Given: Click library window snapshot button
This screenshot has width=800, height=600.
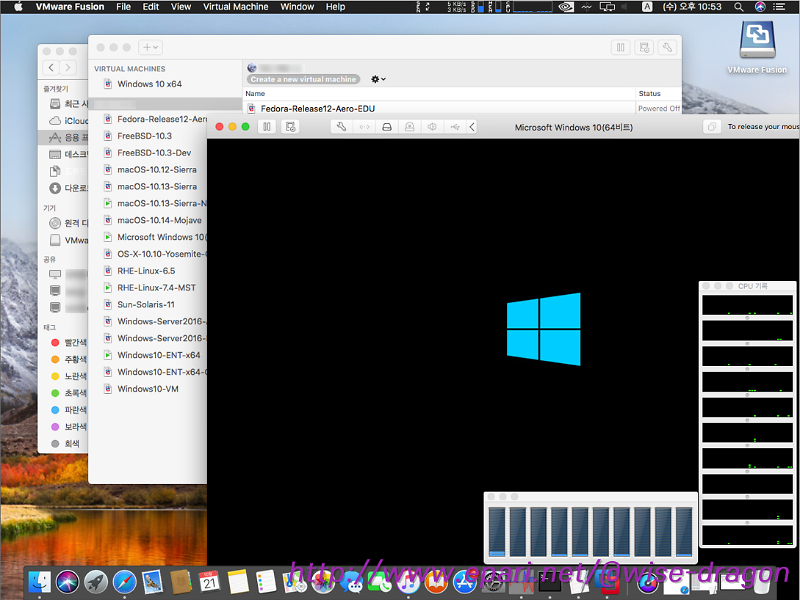Looking at the screenshot, I should pyautogui.click(x=644, y=47).
